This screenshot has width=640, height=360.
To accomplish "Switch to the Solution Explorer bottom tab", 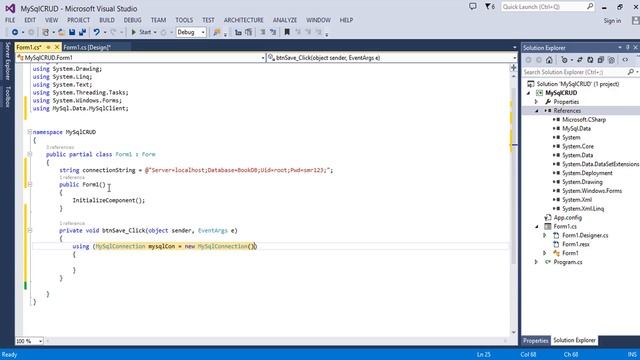I will pos(574,341).
